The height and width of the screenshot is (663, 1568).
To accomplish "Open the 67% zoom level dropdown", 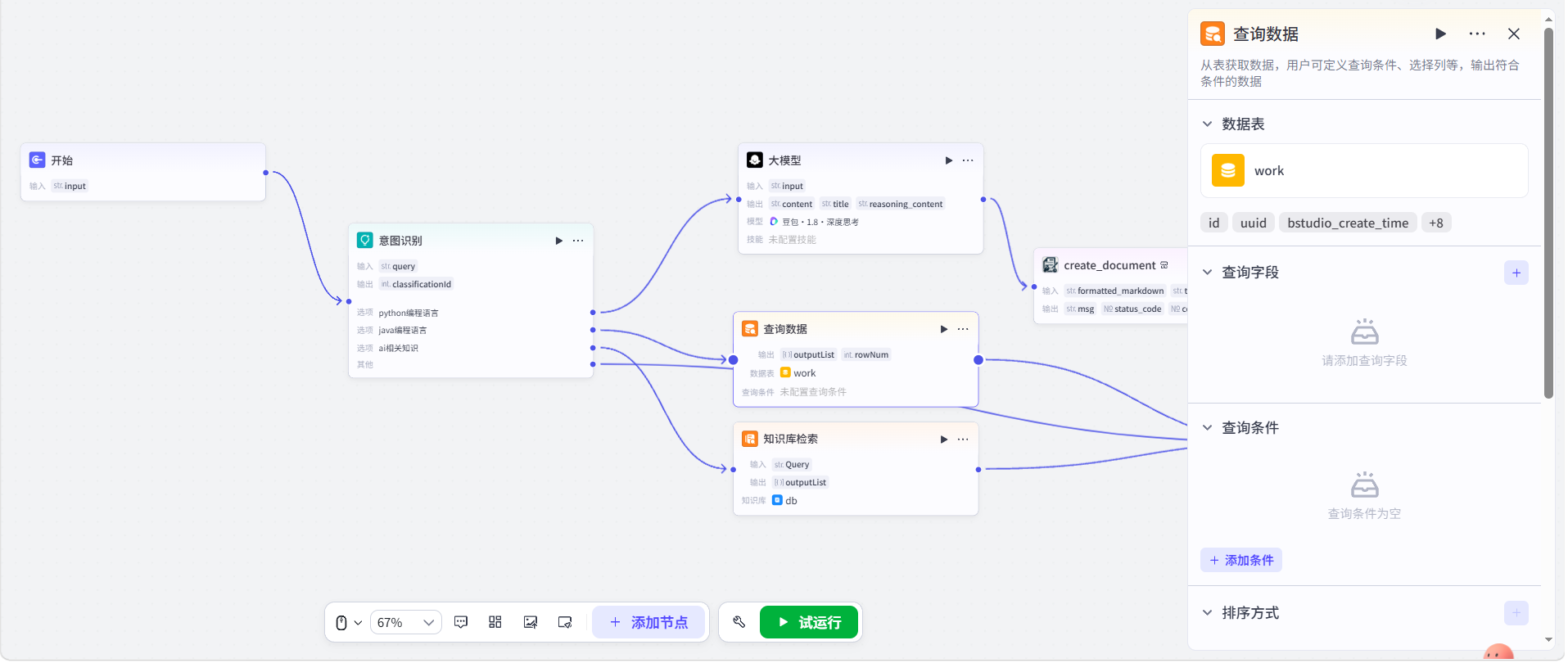I will (x=406, y=623).
